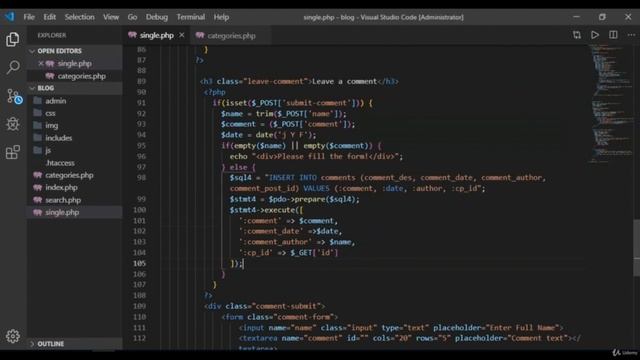The image size is (640, 360).
Task: Click the EXPLORER panel title
Action: pyautogui.click(x=52, y=36)
